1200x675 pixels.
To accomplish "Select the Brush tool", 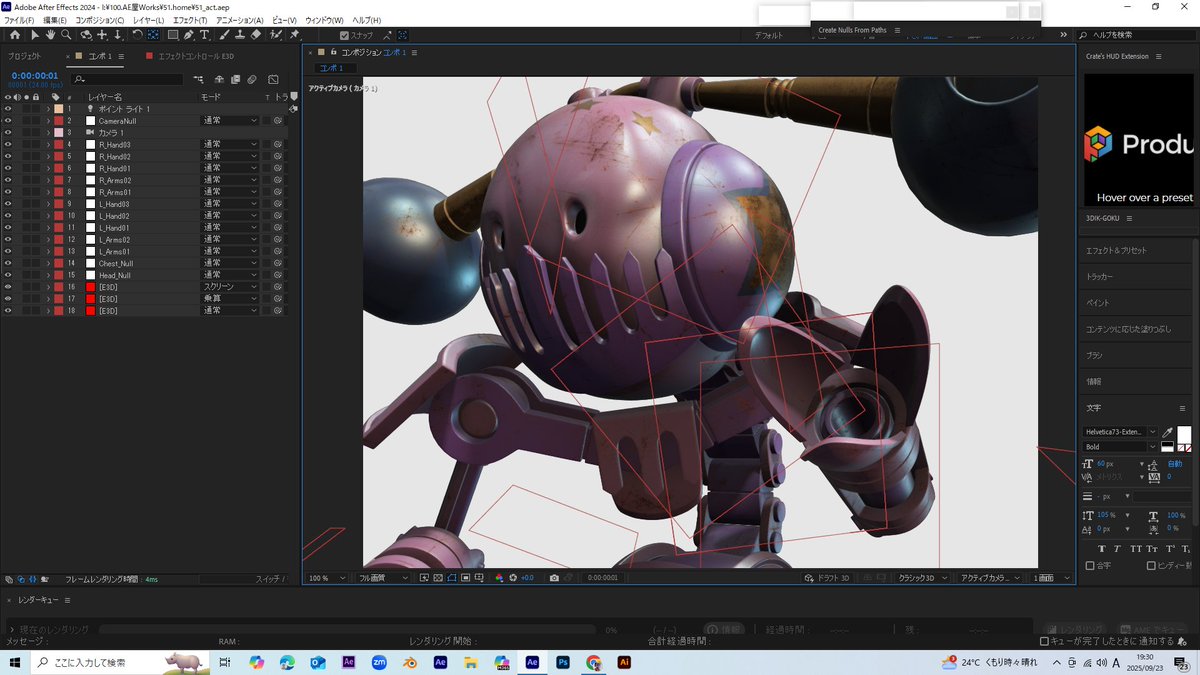I will pyautogui.click(x=226, y=34).
